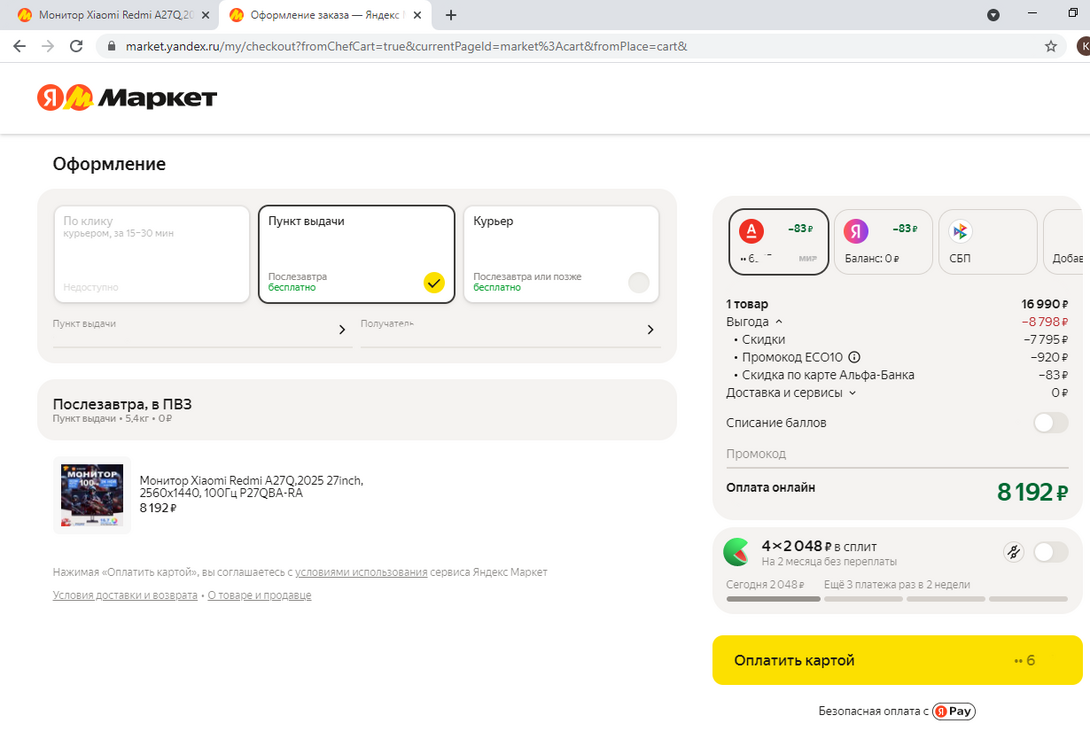The height and width of the screenshot is (731, 1090).
Task: Close the Оформление заказа tab
Action: (417, 15)
